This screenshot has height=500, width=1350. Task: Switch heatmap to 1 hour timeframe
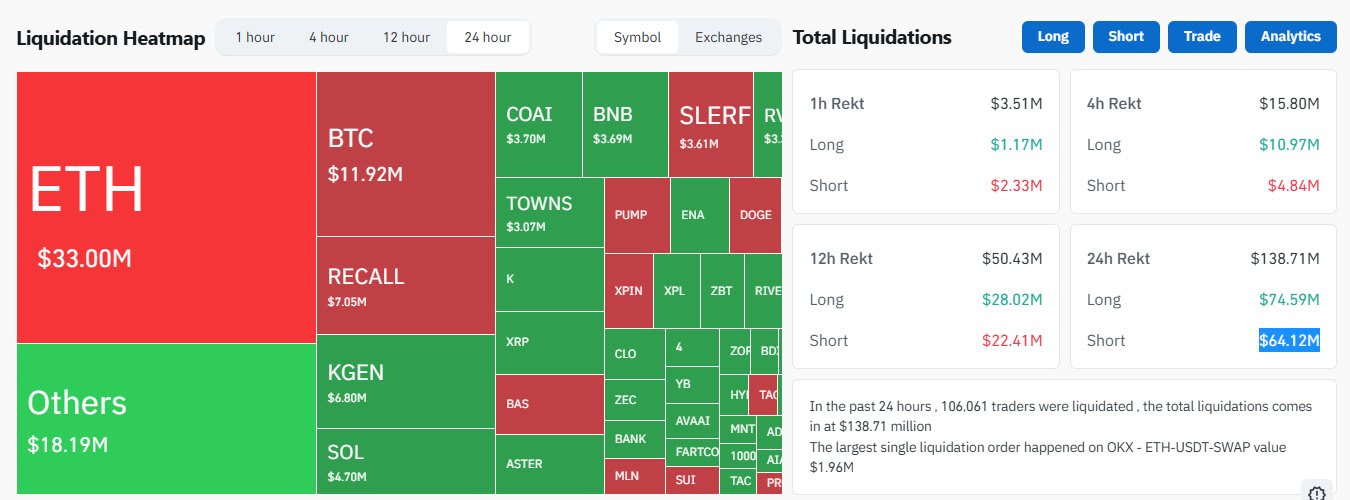tap(255, 37)
